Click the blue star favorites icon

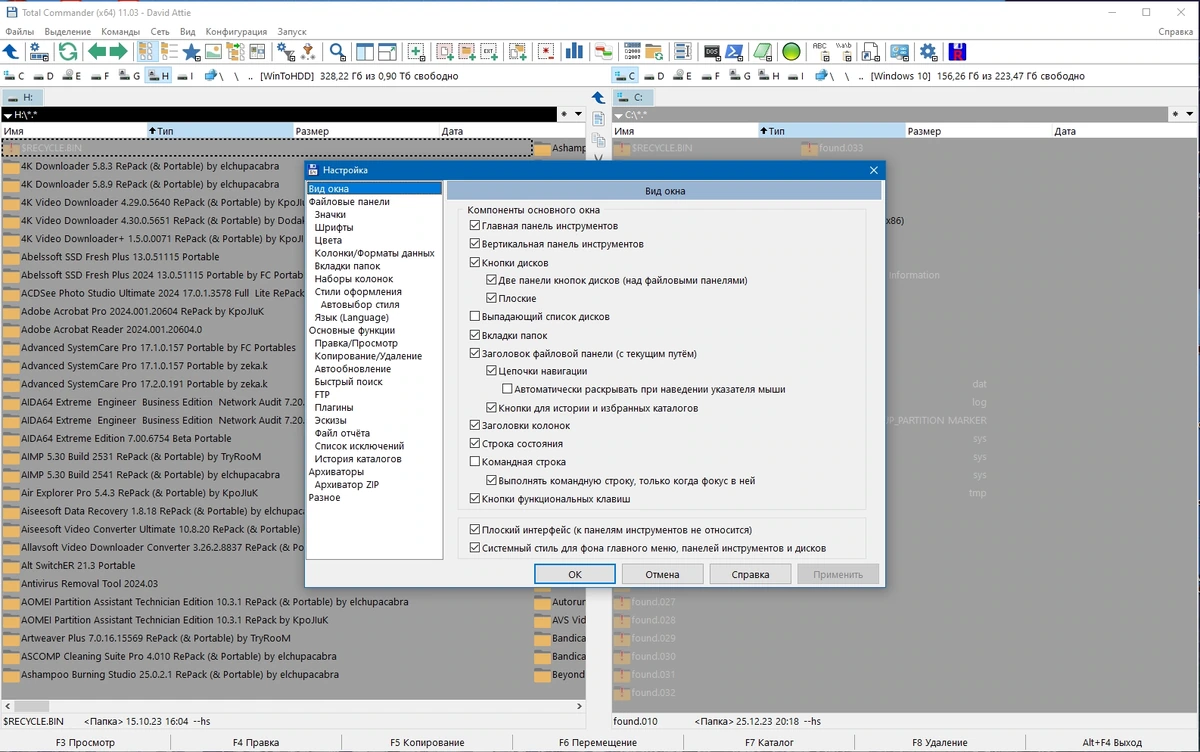point(191,52)
